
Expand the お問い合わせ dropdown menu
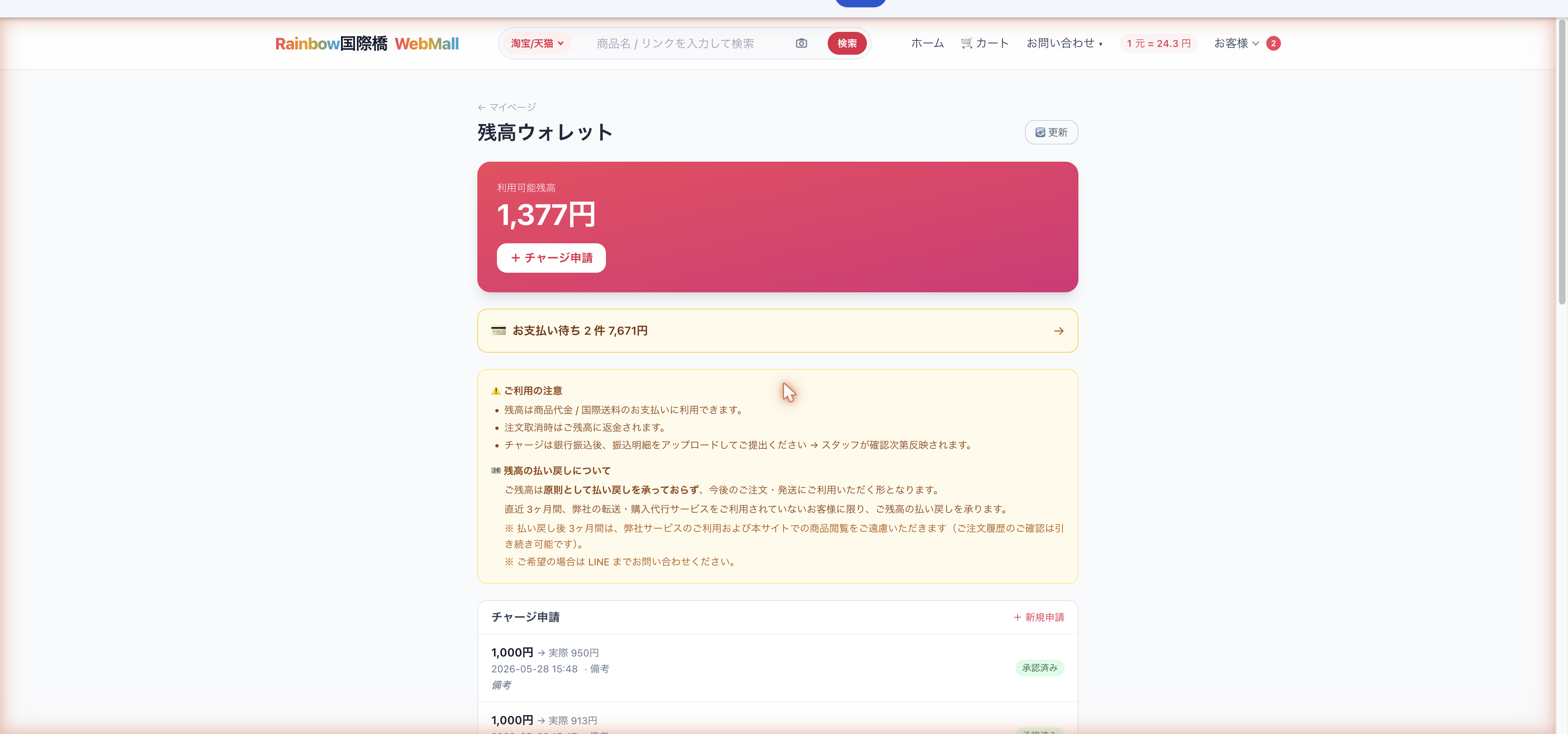click(x=1064, y=43)
